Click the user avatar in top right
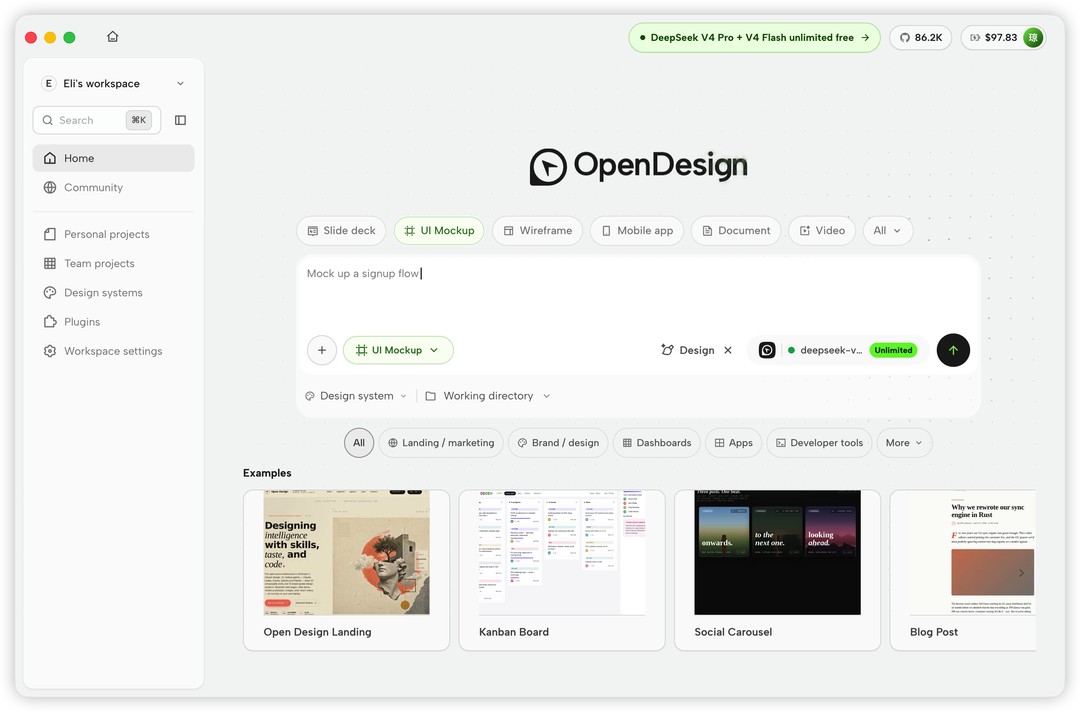 pos(1032,37)
